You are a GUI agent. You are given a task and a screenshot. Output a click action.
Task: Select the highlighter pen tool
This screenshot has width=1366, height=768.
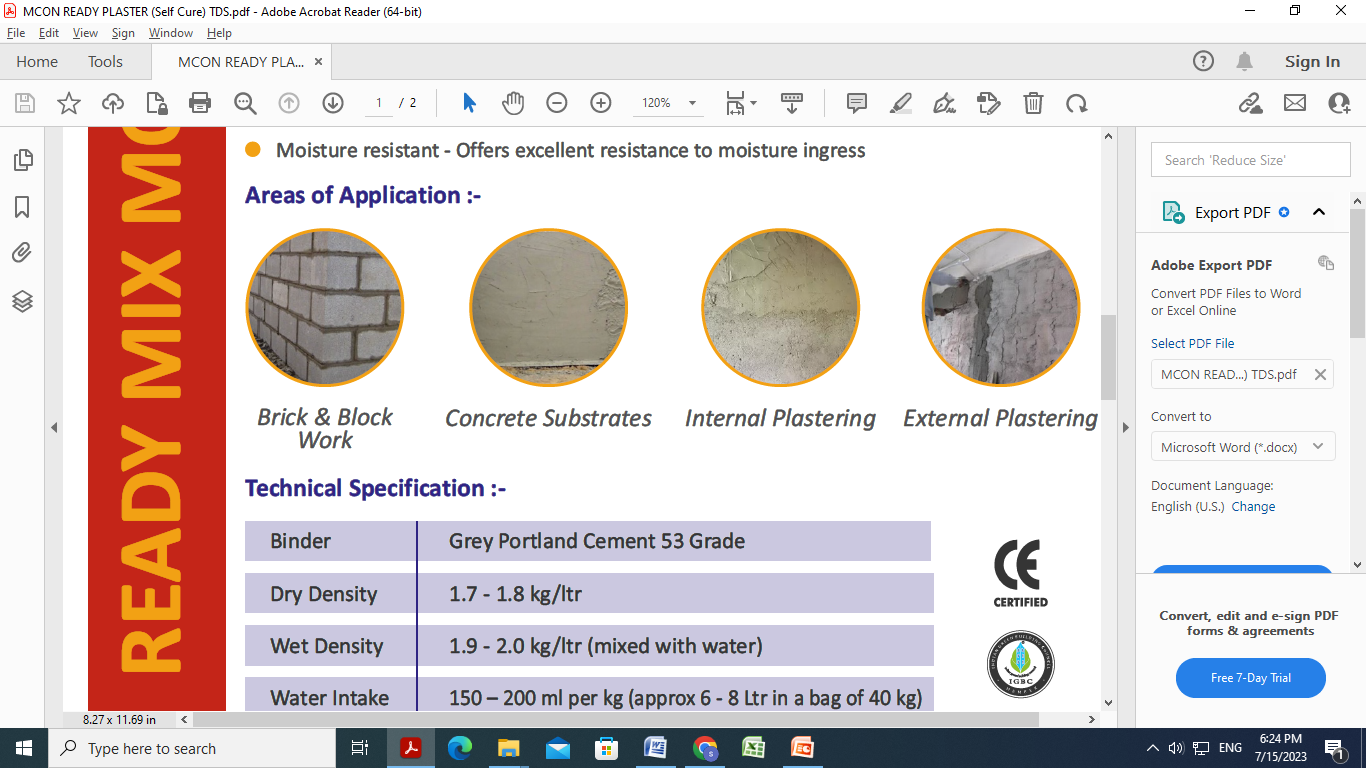(x=901, y=103)
